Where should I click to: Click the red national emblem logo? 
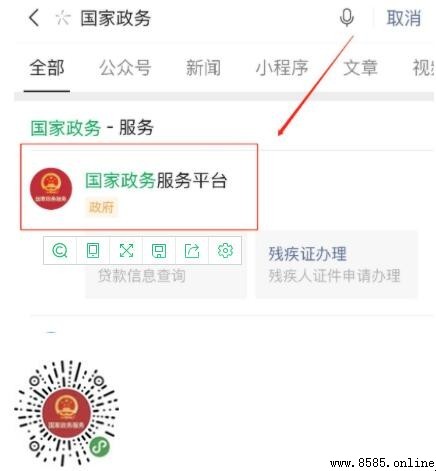(x=51, y=189)
